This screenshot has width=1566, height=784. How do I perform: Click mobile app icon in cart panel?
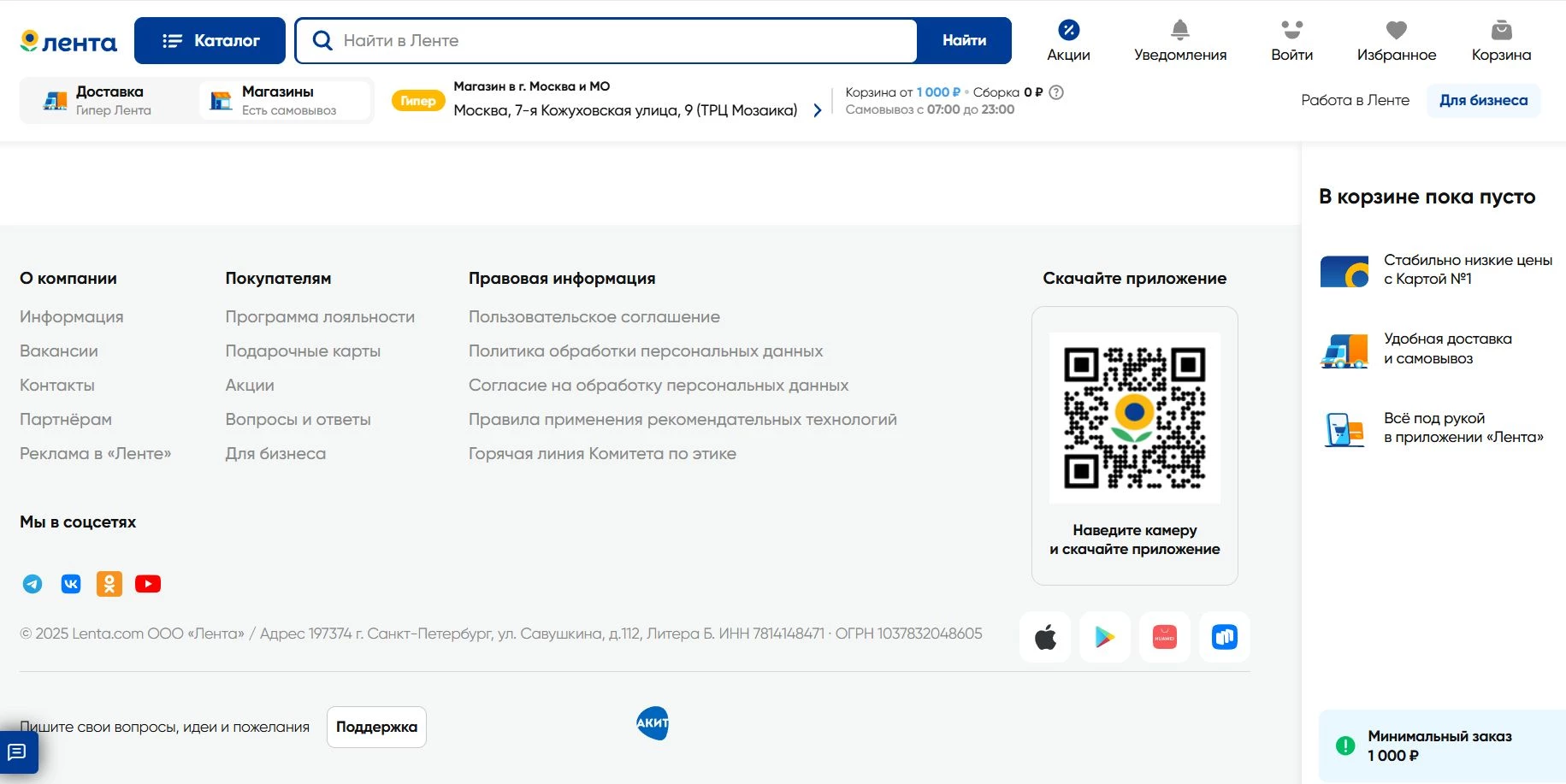click(1344, 429)
